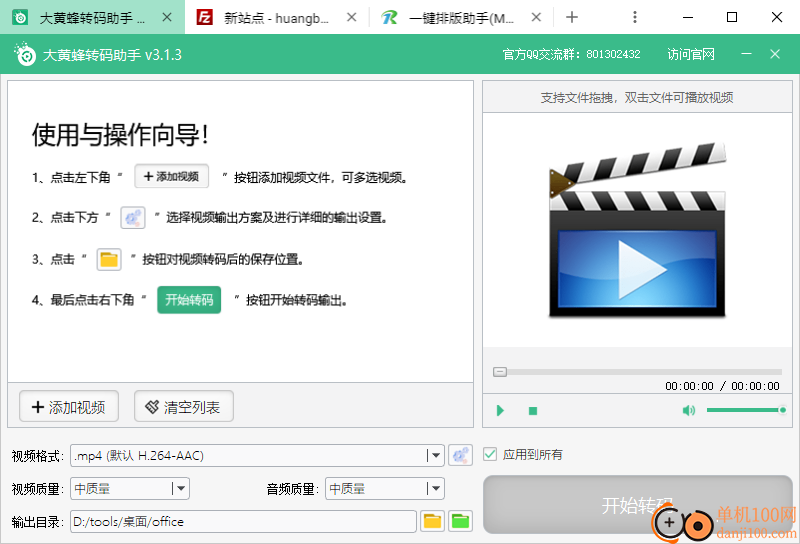
Task: Minimize the 大黄蜂转码助手 app from the green header
Action: (x=746, y=54)
